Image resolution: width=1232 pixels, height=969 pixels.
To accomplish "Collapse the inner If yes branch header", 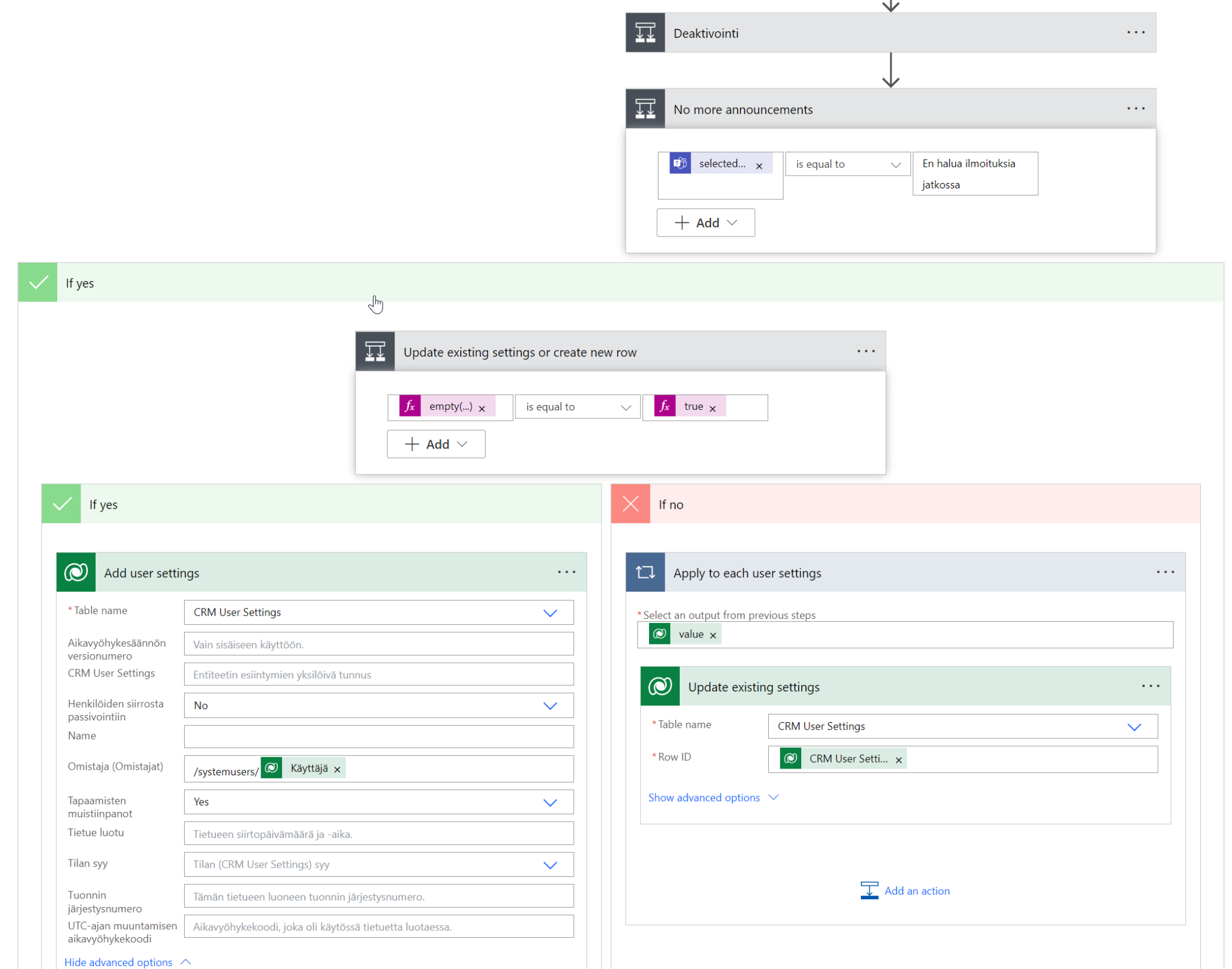I will point(321,504).
